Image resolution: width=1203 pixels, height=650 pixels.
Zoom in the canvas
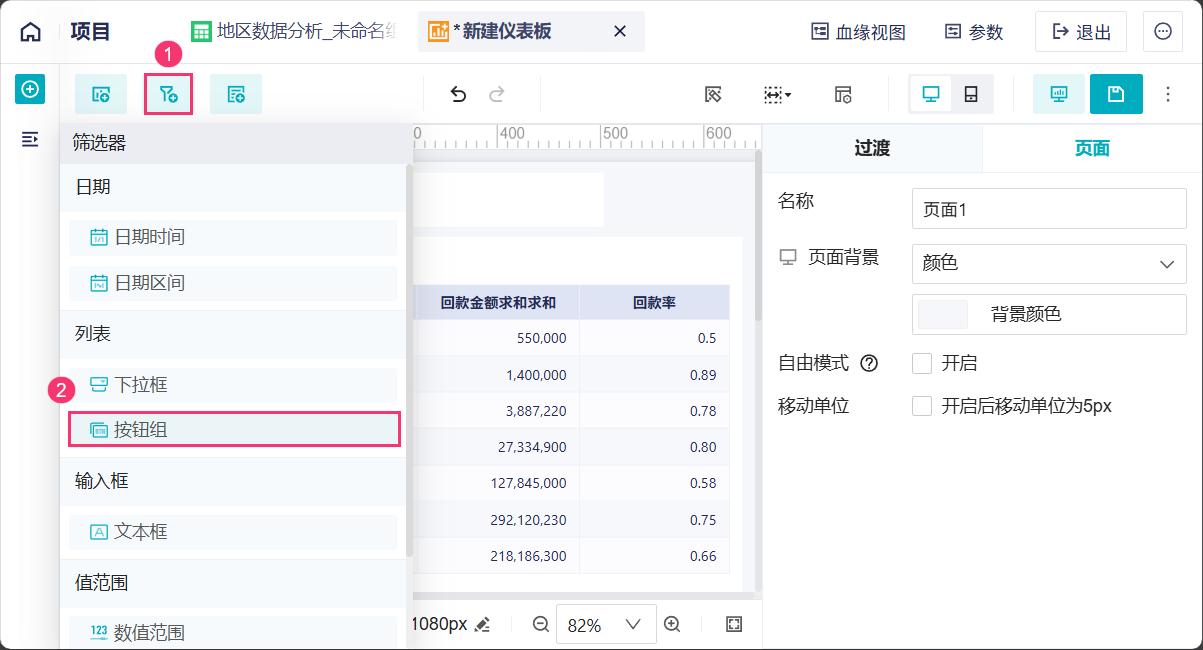(672, 624)
